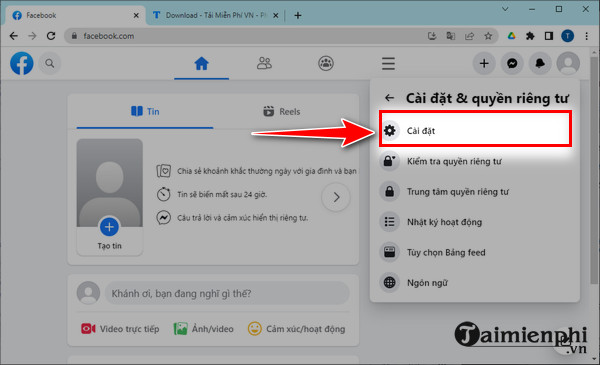This screenshot has height=365, width=600.
Task: Bookmark this page with the star
Action: point(488,36)
